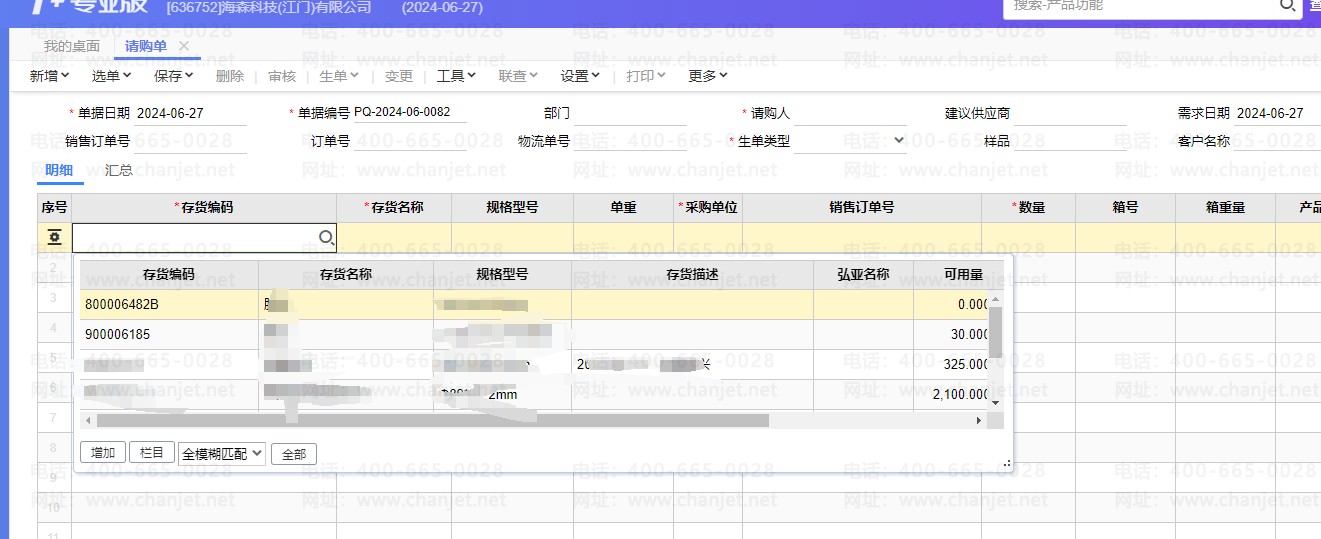The width and height of the screenshot is (1321, 539).
Task: Click the popup vertical scrollbar thumb
Action: (995, 333)
